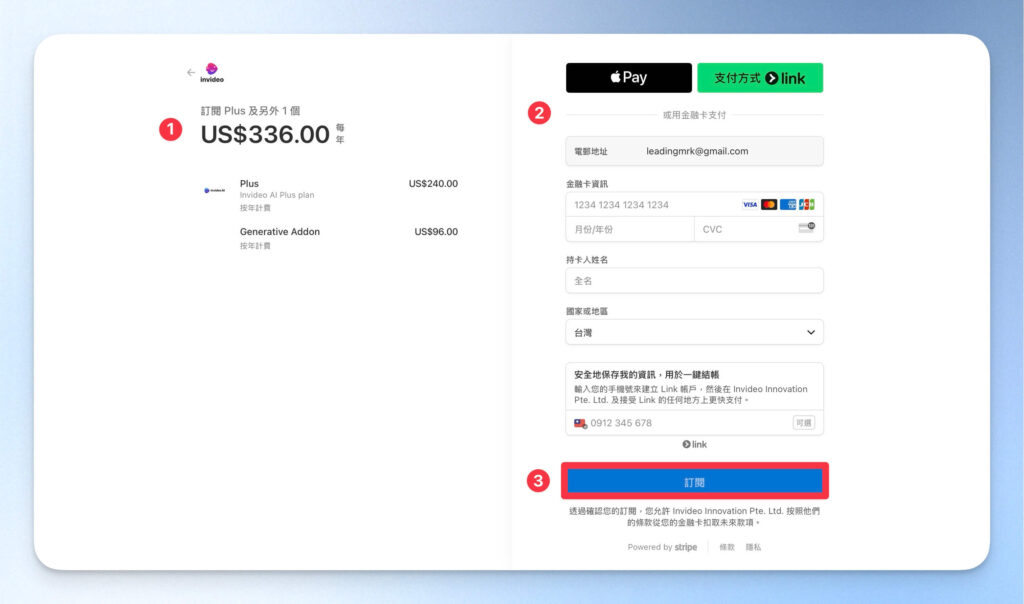Click the back arrow beside the invideo logo
The image size is (1024, 604).
pos(191,72)
